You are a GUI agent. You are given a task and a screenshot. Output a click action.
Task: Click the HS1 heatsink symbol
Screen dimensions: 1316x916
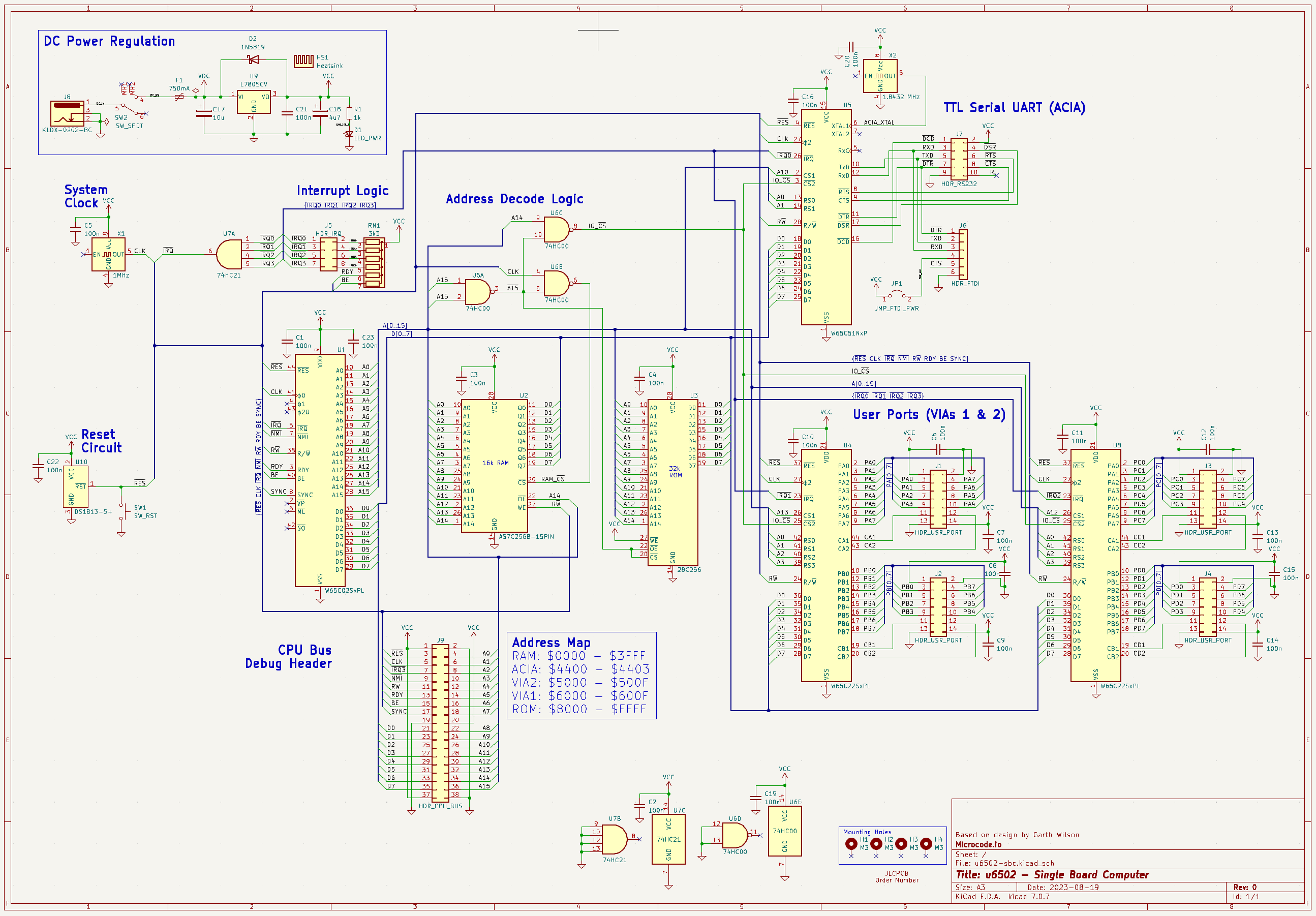tap(303, 61)
